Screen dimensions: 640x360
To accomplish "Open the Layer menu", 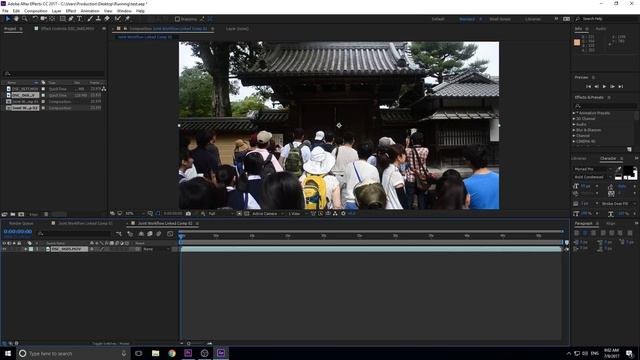I will [57, 11].
